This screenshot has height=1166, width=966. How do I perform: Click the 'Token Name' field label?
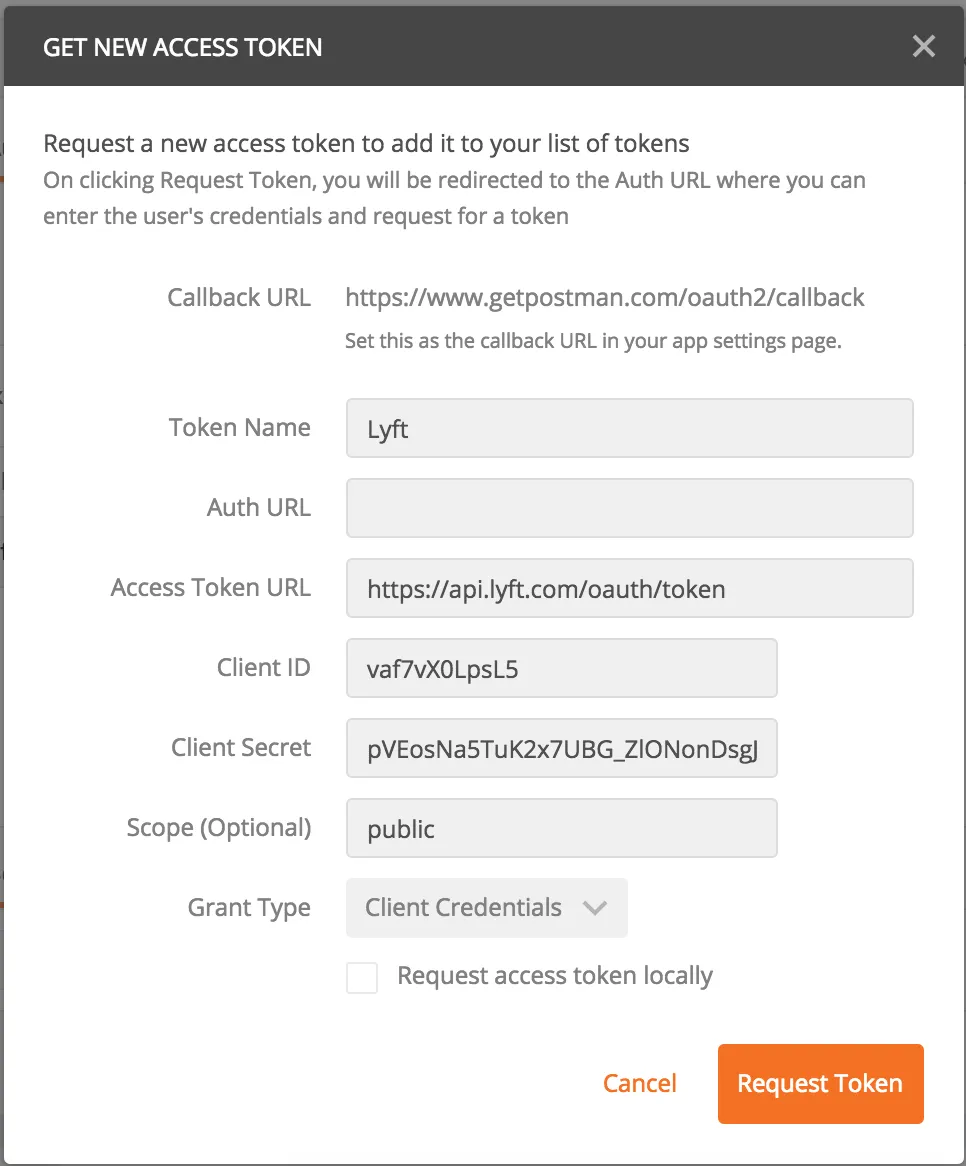(240, 428)
